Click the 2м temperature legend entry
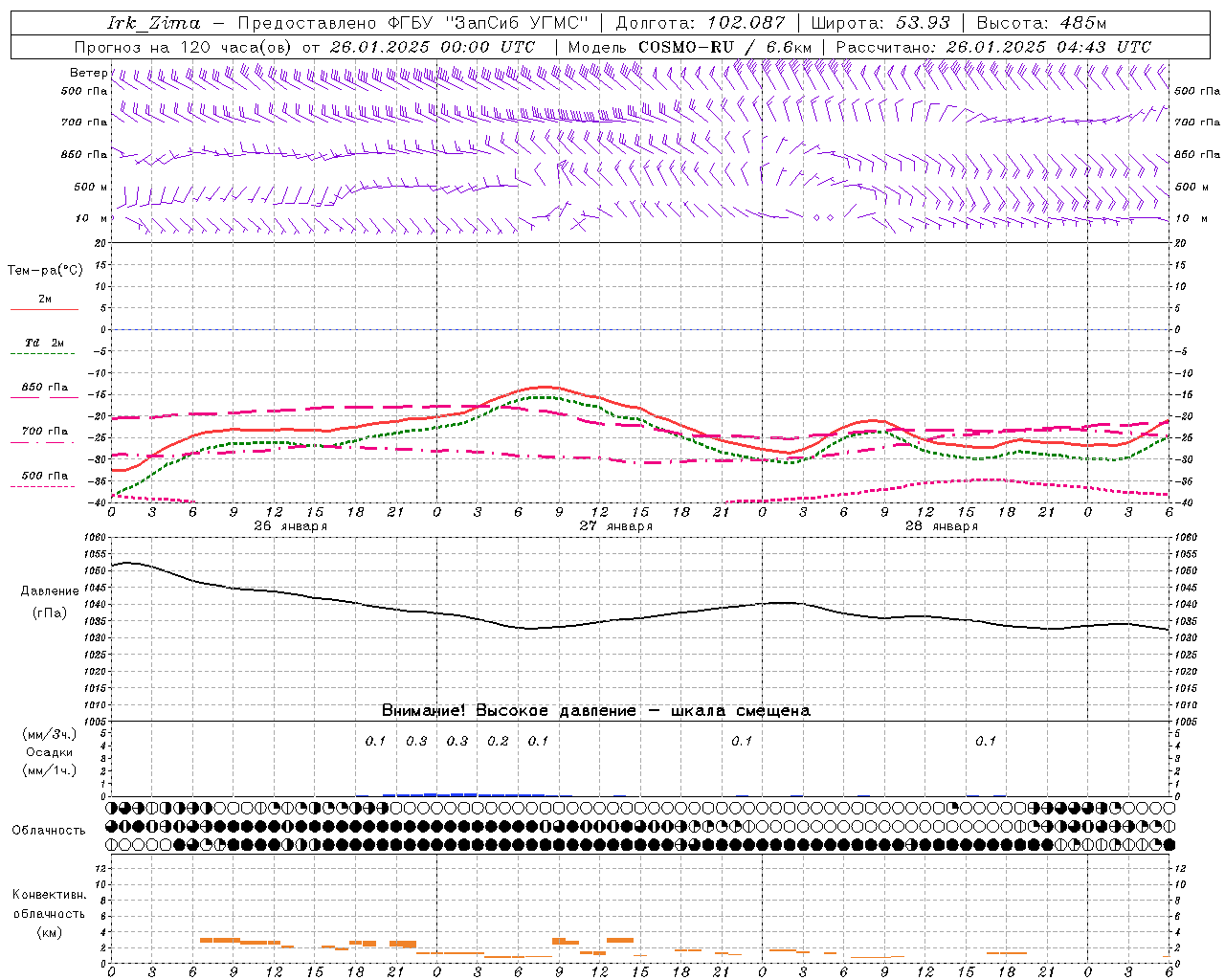Screen dimensions: 1225x980 pos(45,300)
